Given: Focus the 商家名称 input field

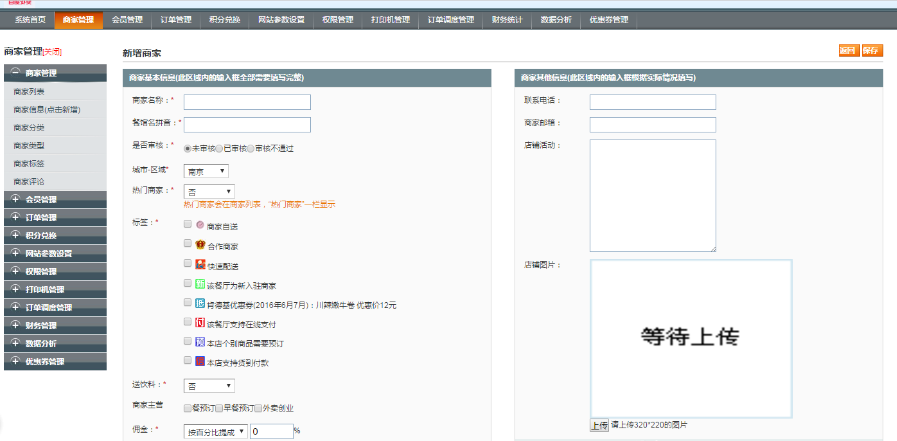Looking at the screenshot, I should coord(247,102).
